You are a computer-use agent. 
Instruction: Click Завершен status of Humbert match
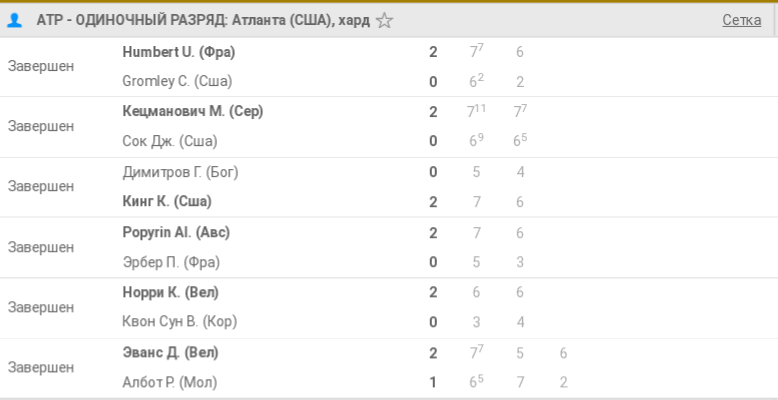click(x=41, y=66)
